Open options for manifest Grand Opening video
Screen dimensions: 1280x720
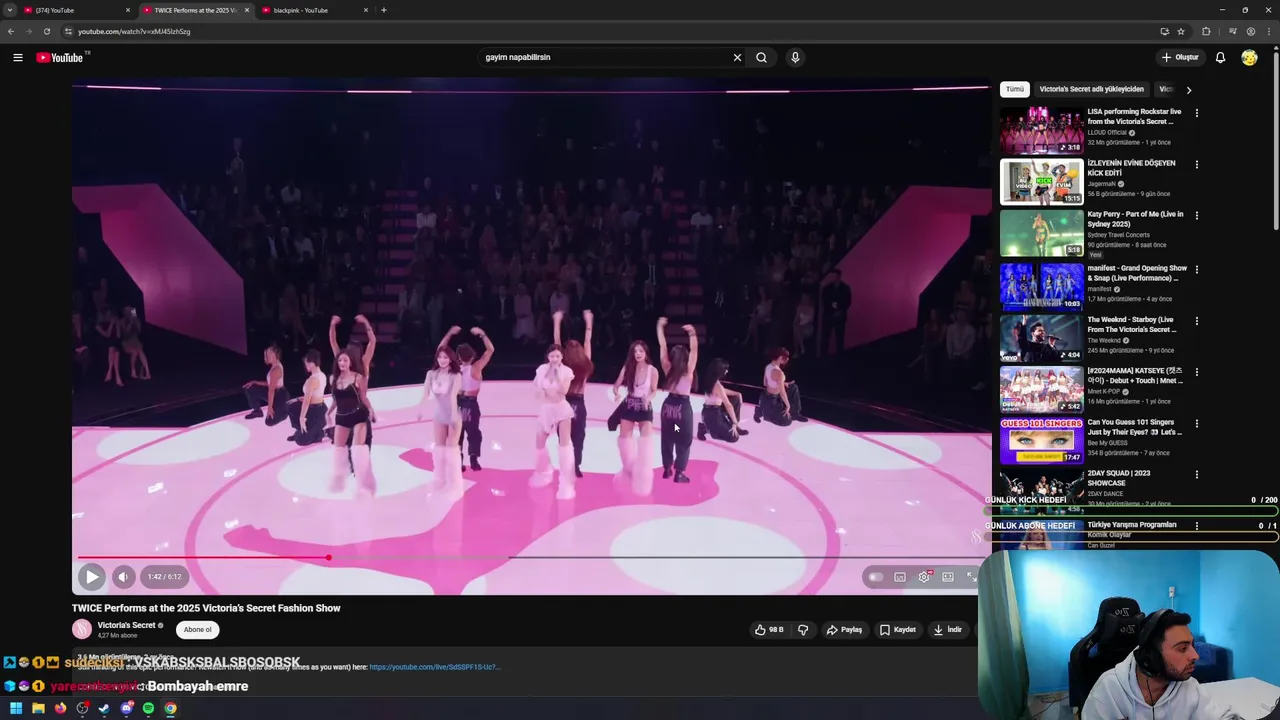coord(1196,269)
